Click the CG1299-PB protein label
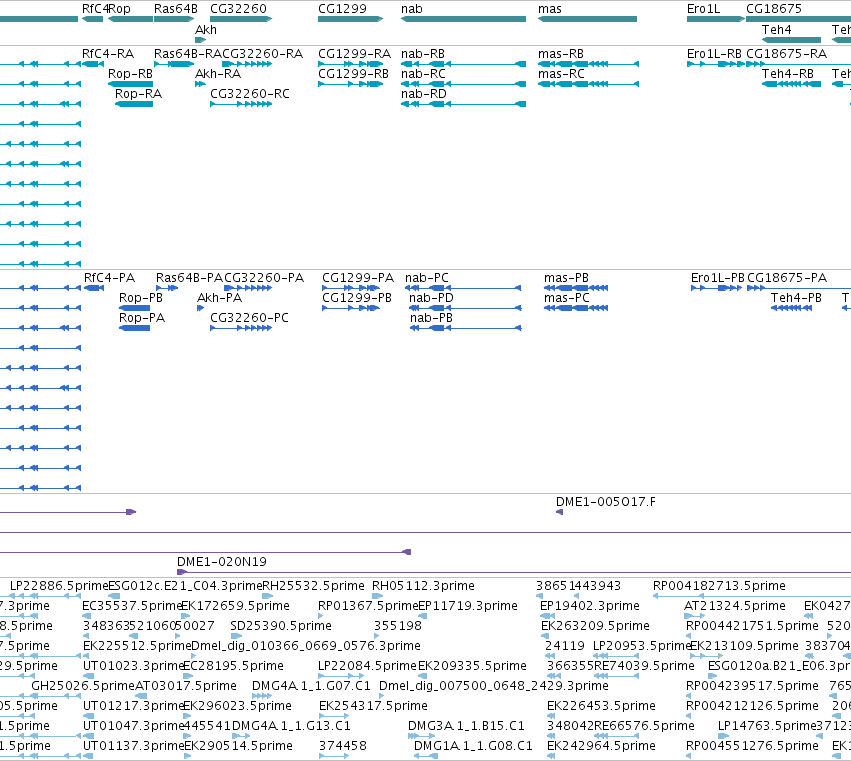This screenshot has height=761, width=851. point(357,298)
